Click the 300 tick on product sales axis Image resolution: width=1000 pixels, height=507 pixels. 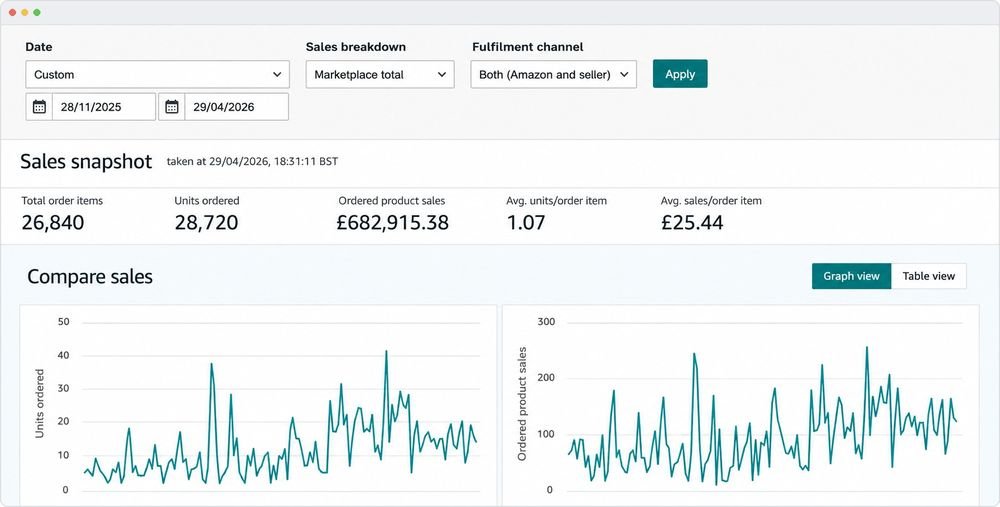click(x=546, y=321)
